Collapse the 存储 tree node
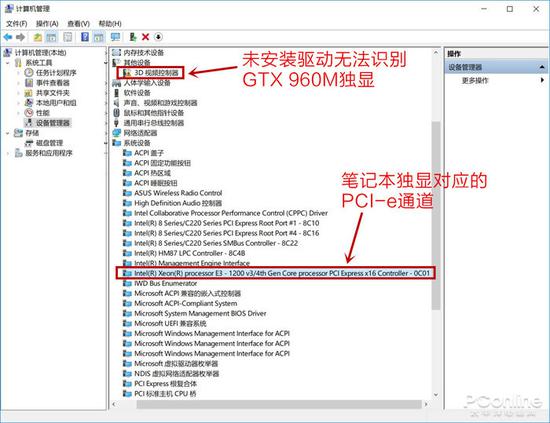The image size is (550, 423). pyautogui.click(x=8, y=133)
